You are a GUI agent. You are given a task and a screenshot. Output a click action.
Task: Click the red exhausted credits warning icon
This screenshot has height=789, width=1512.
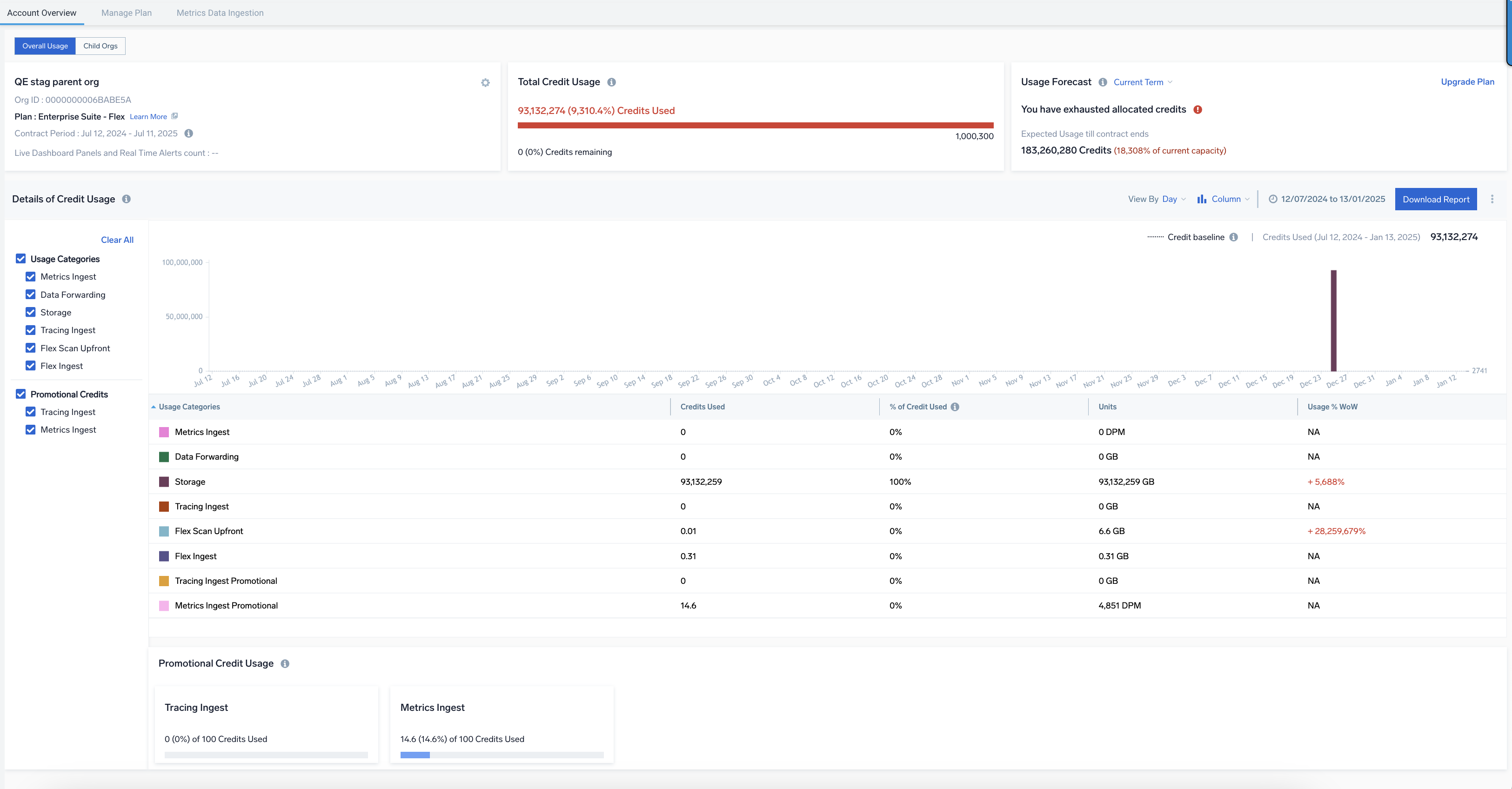1198,110
